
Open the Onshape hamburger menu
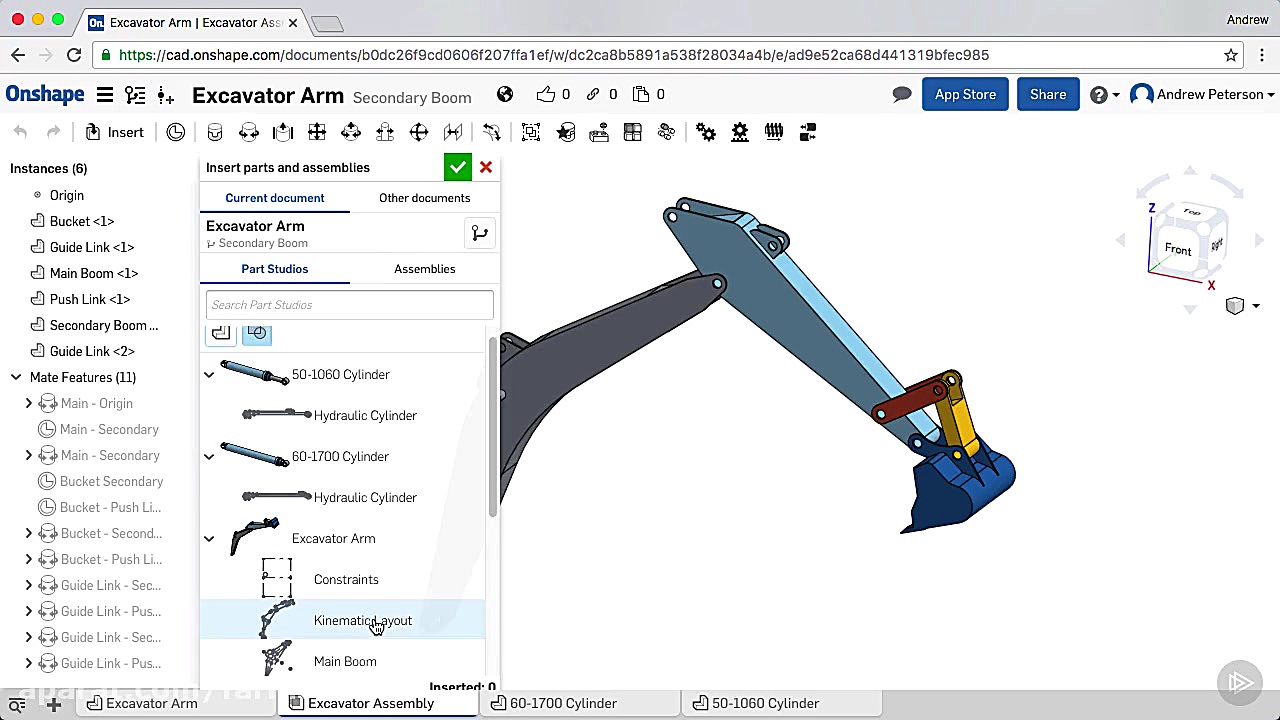[104, 94]
